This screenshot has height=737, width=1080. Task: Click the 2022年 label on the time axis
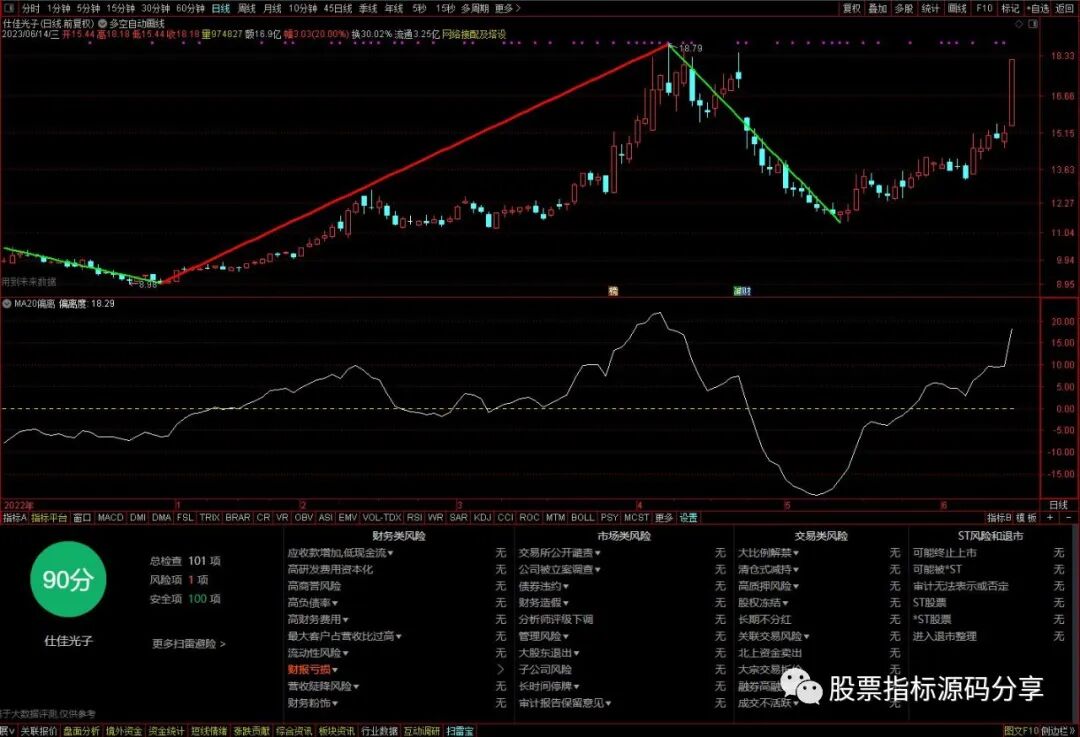[x=19, y=505]
